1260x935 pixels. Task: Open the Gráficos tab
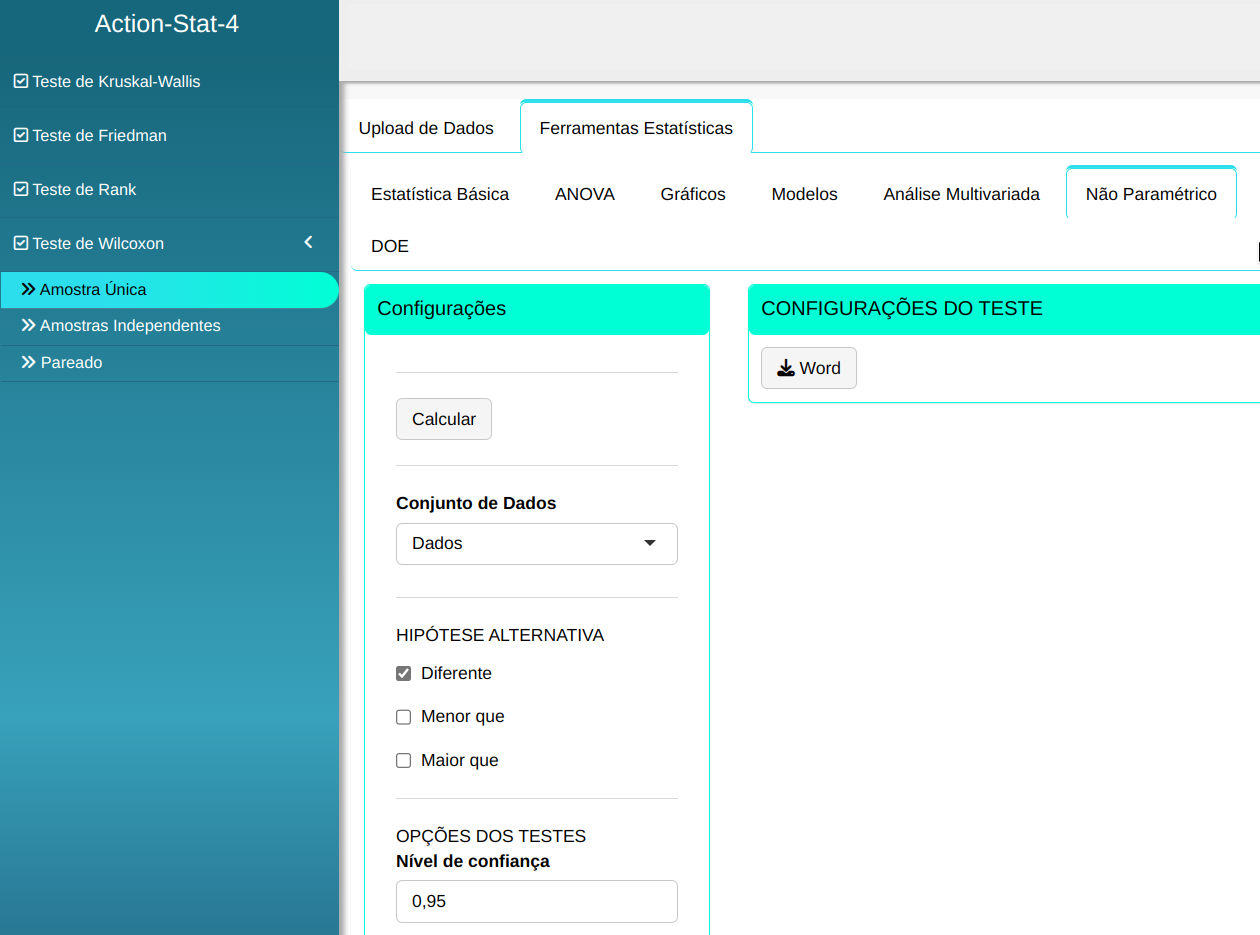693,195
